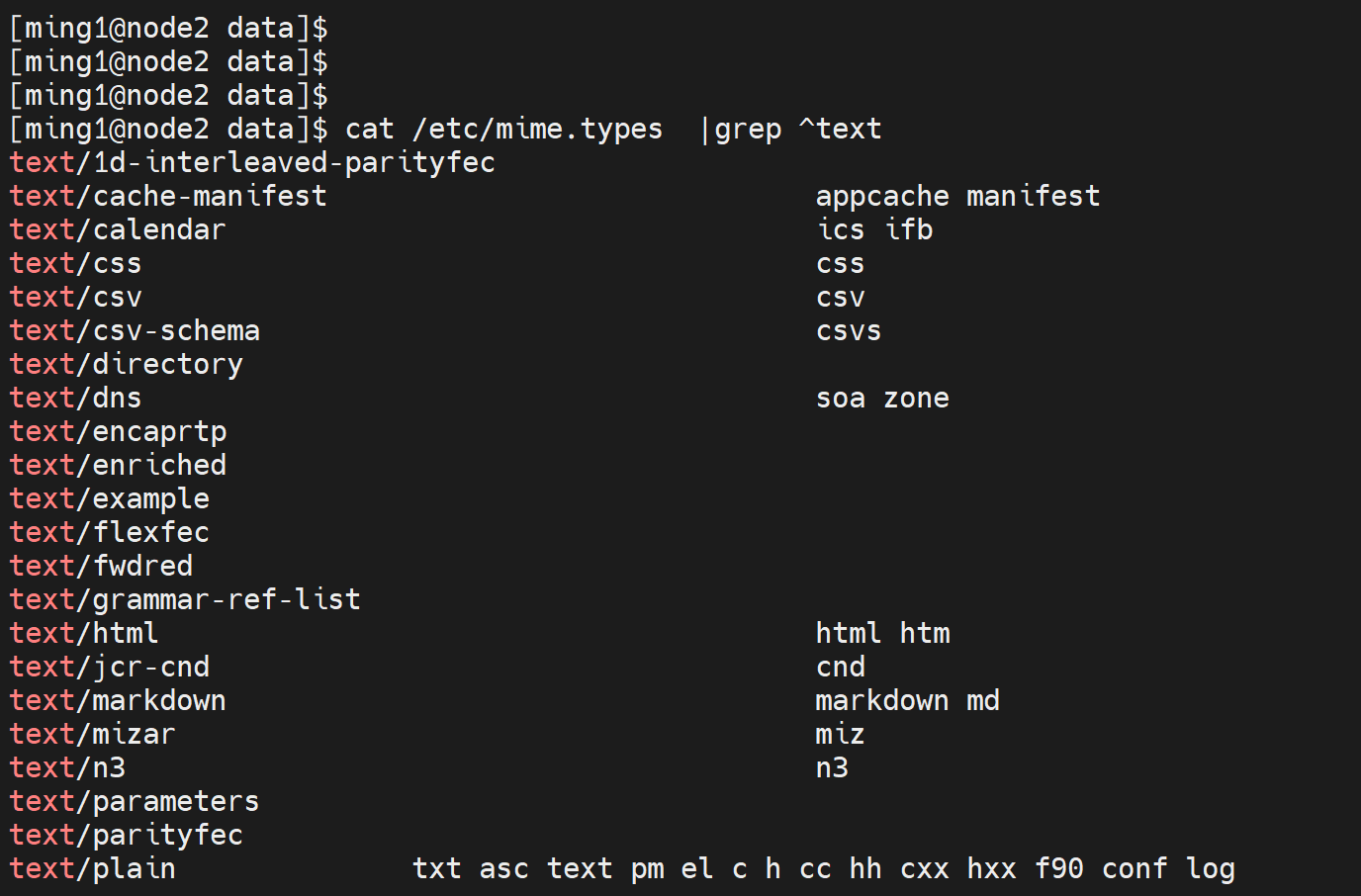Click the text/cache-manifest MIME type entry
Viewport: 1361px width, 896px height.
pos(168,197)
